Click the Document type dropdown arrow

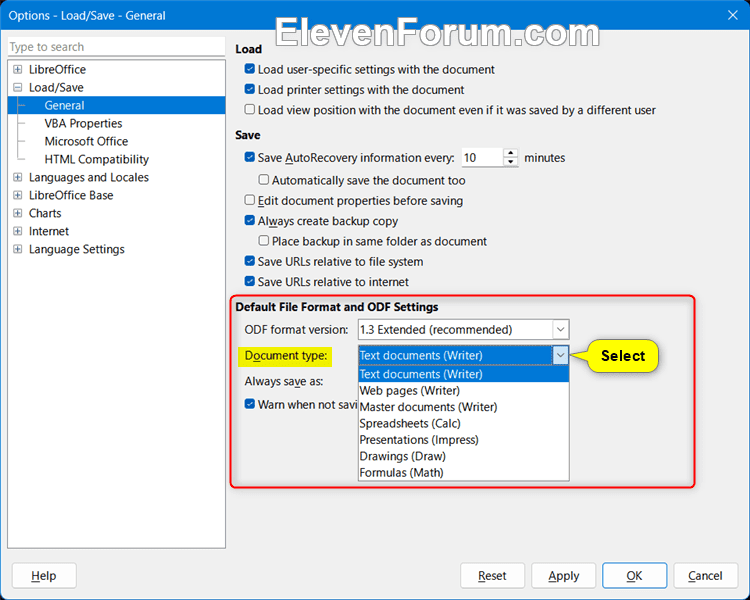[561, 356]
